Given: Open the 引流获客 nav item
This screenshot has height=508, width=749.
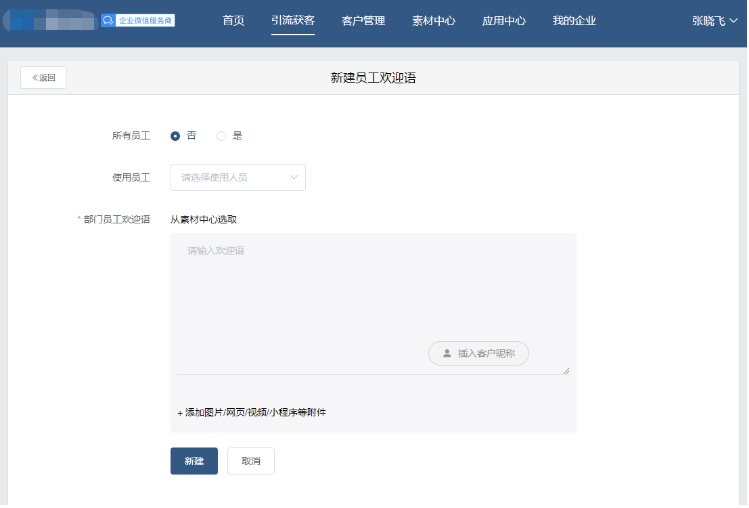Looking at the screenshot, I should tap(292, 20).
